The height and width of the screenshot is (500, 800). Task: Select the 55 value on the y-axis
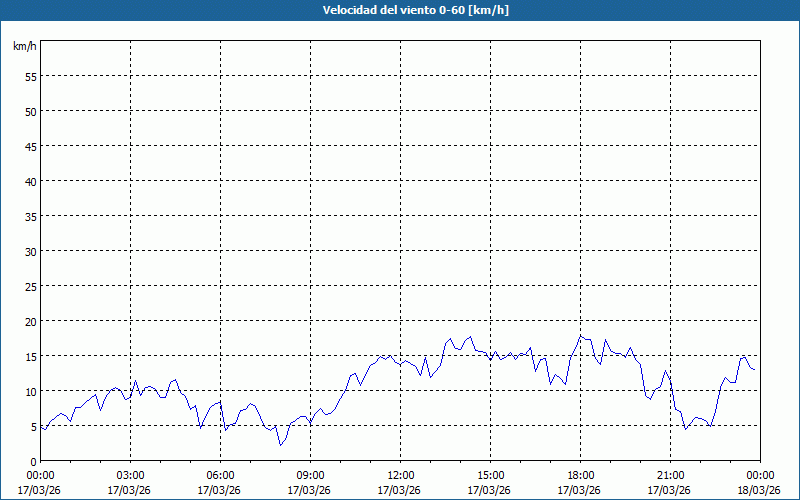(30, 76)
